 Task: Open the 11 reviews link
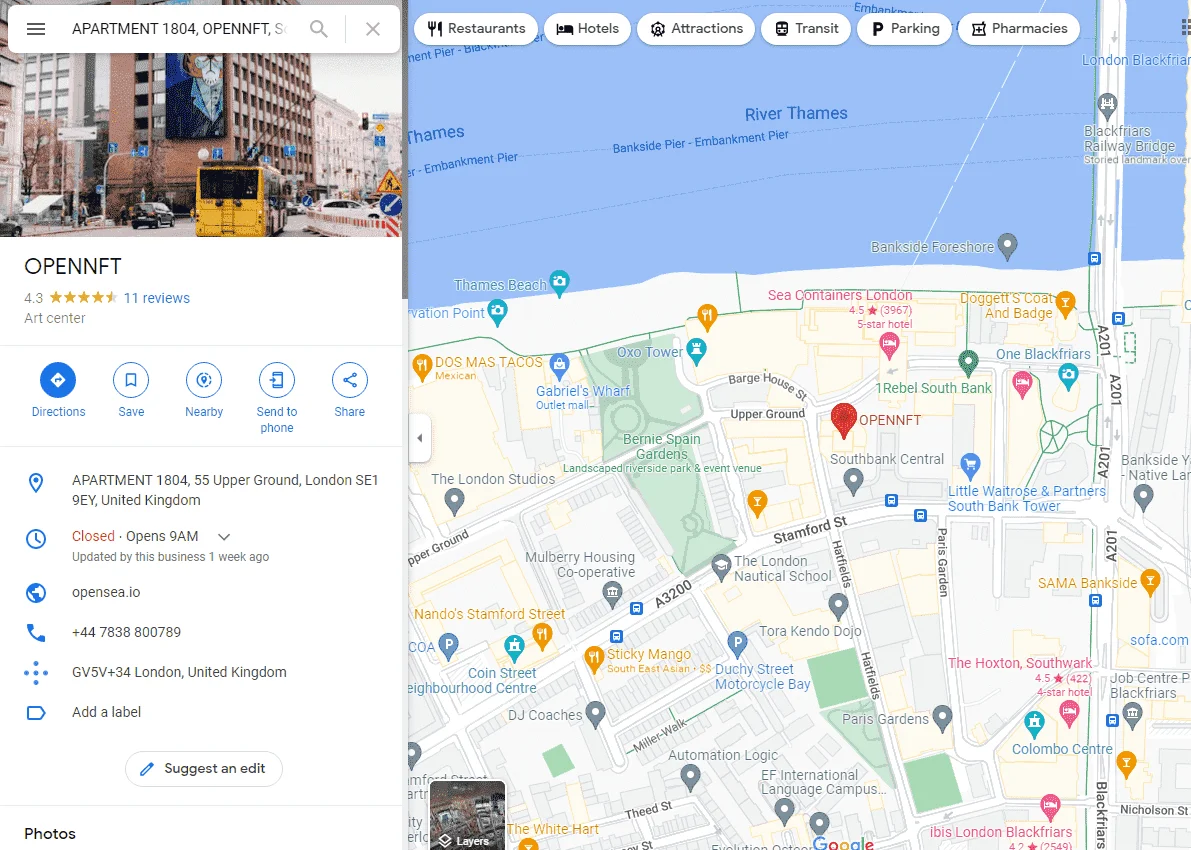pyautogui.click(x=156, y=298)
